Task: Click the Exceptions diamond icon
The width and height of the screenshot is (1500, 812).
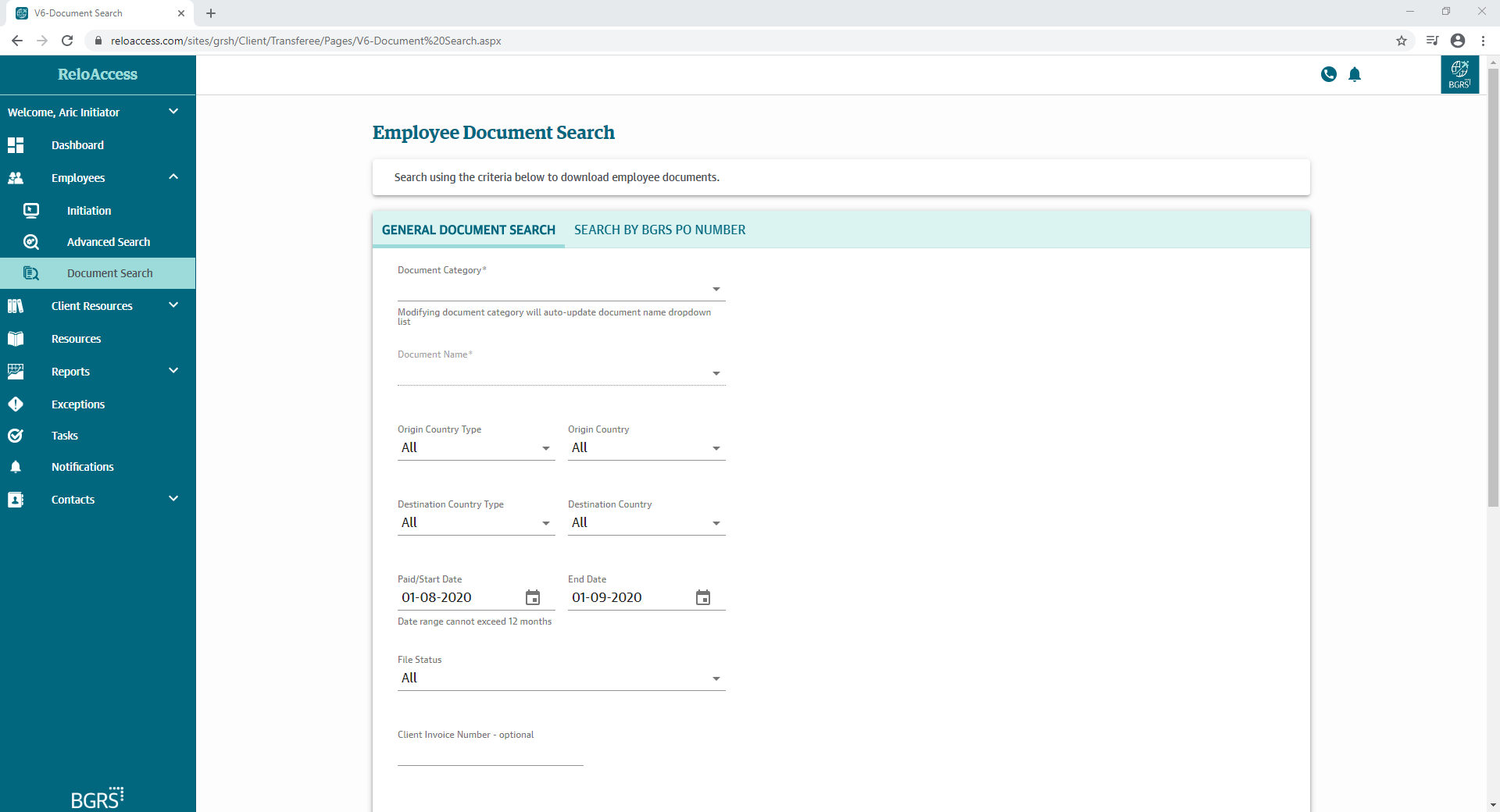Action: pos(16,404)
